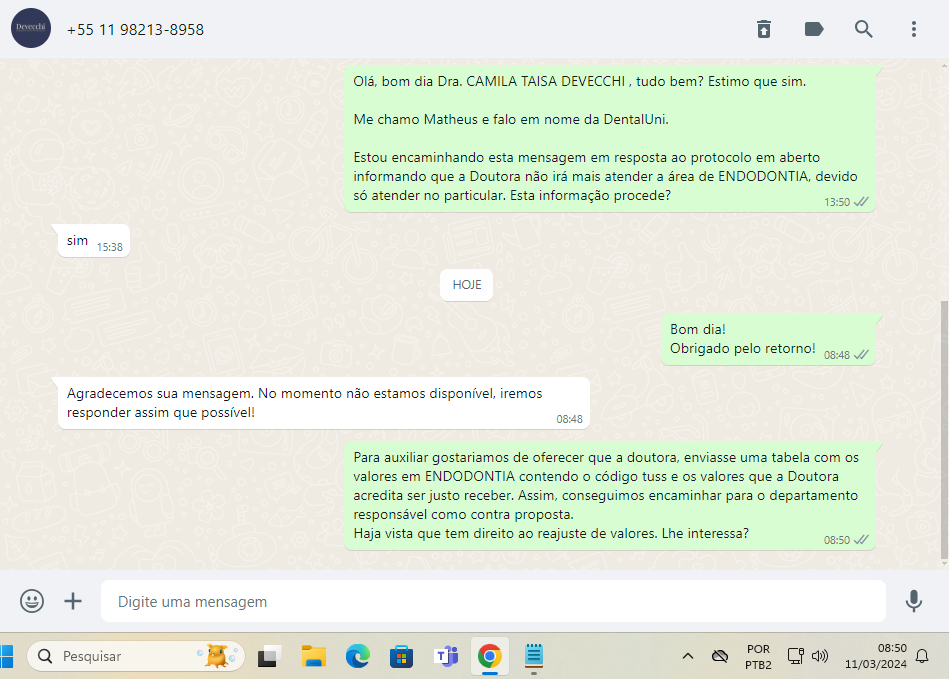Screen dimensions: 949x679
Task: Open the Notepad app on the taskbar
Action: tap(533, 656)
